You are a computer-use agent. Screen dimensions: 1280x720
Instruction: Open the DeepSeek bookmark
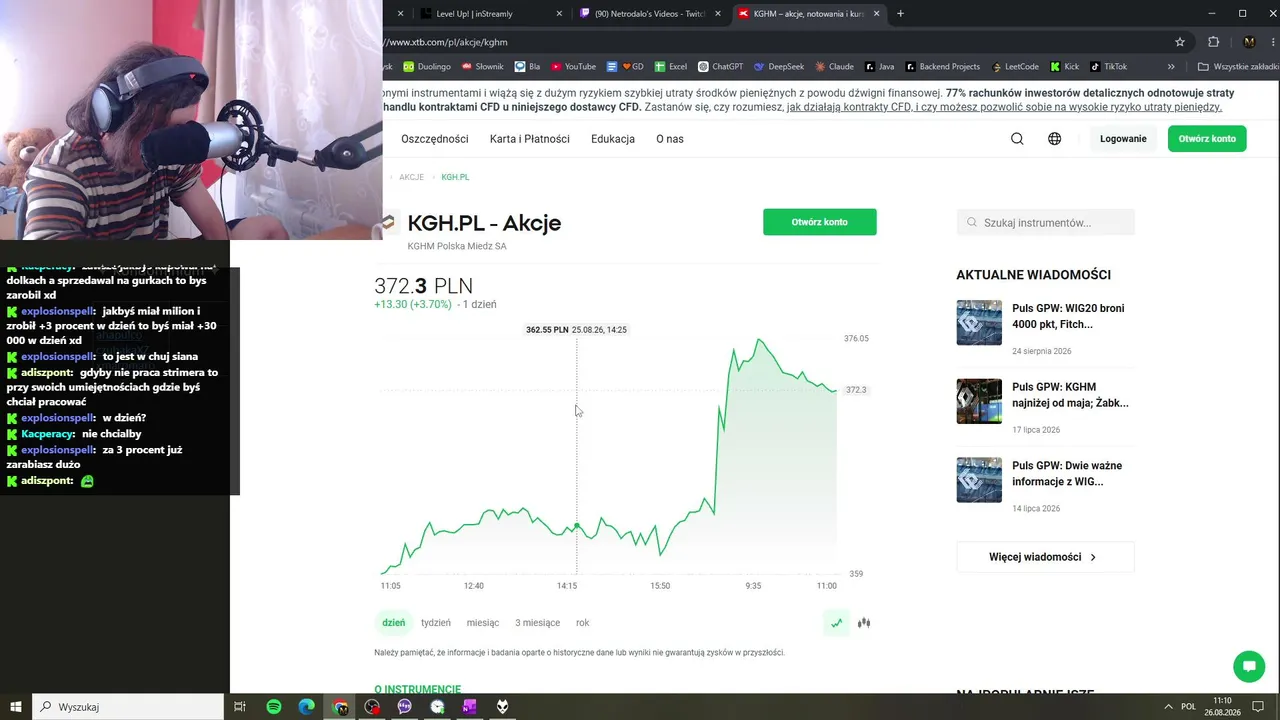[x=779, y=67]
